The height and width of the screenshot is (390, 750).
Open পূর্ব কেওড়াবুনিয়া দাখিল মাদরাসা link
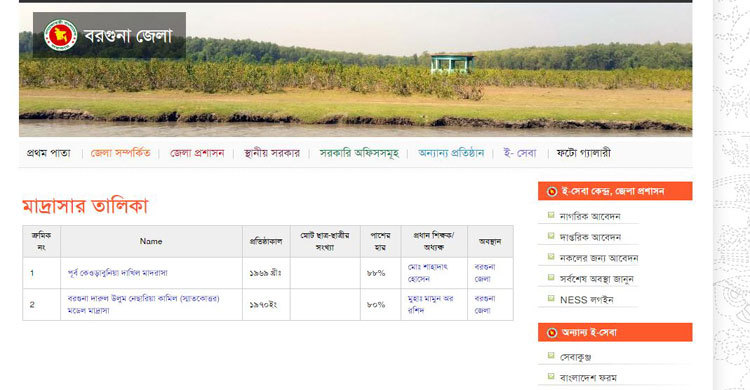click(x=118, y=273)
